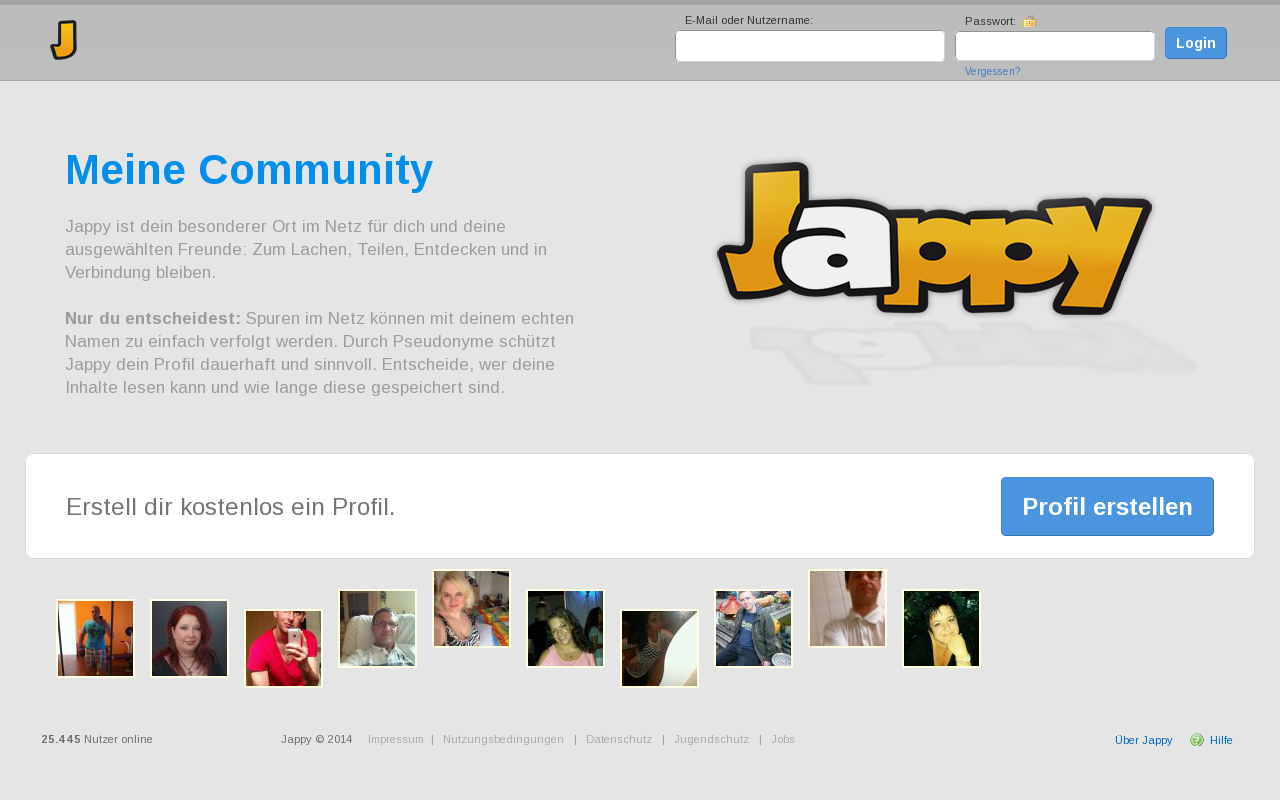Viewport: 1280px width, 800px height.
Task: Open profile photo of blonde woman in zebra top
Action: tap(471, 608)
